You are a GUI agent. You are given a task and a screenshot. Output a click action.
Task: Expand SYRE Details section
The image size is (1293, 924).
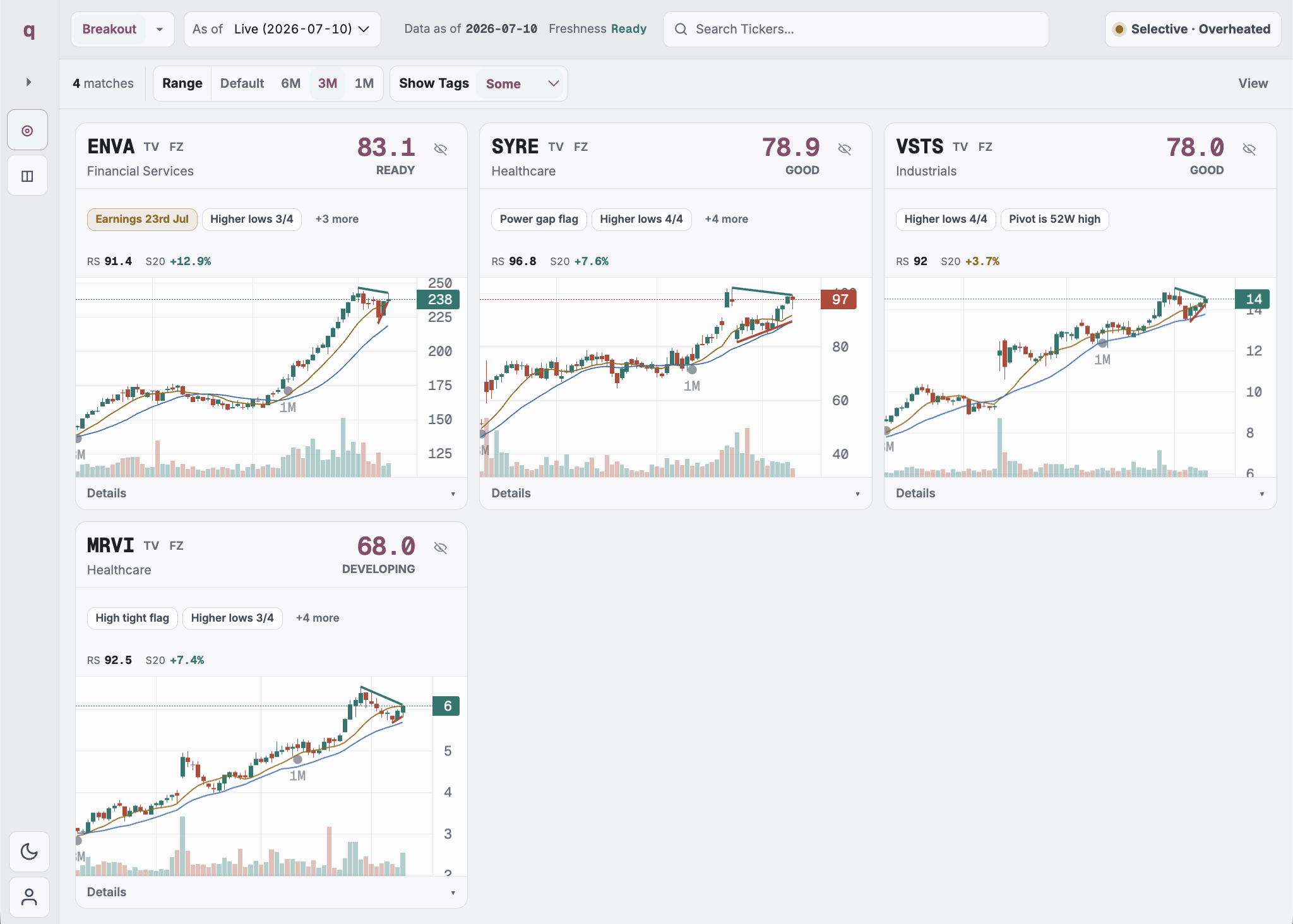tap(676, 494)
